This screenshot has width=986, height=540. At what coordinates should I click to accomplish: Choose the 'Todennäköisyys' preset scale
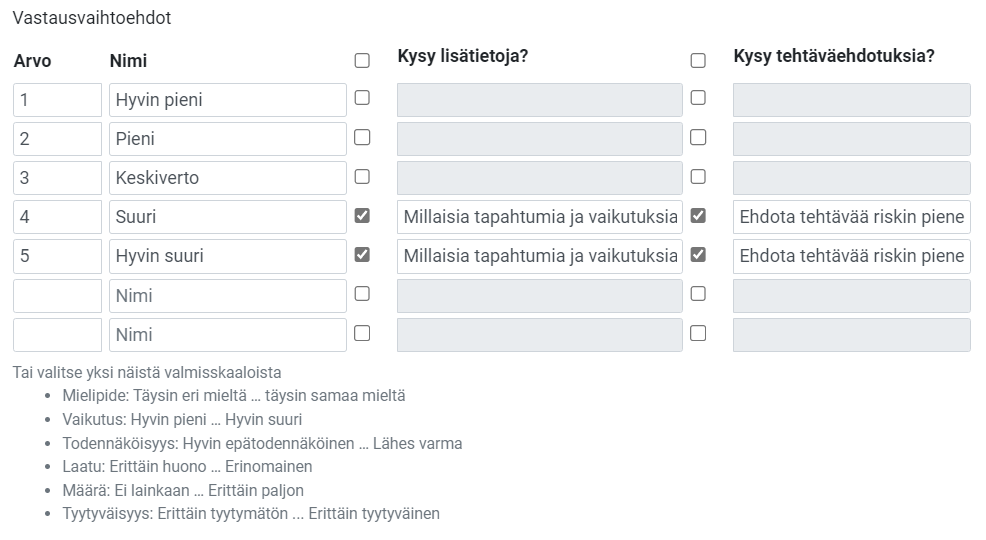click(x=261, y=443)
